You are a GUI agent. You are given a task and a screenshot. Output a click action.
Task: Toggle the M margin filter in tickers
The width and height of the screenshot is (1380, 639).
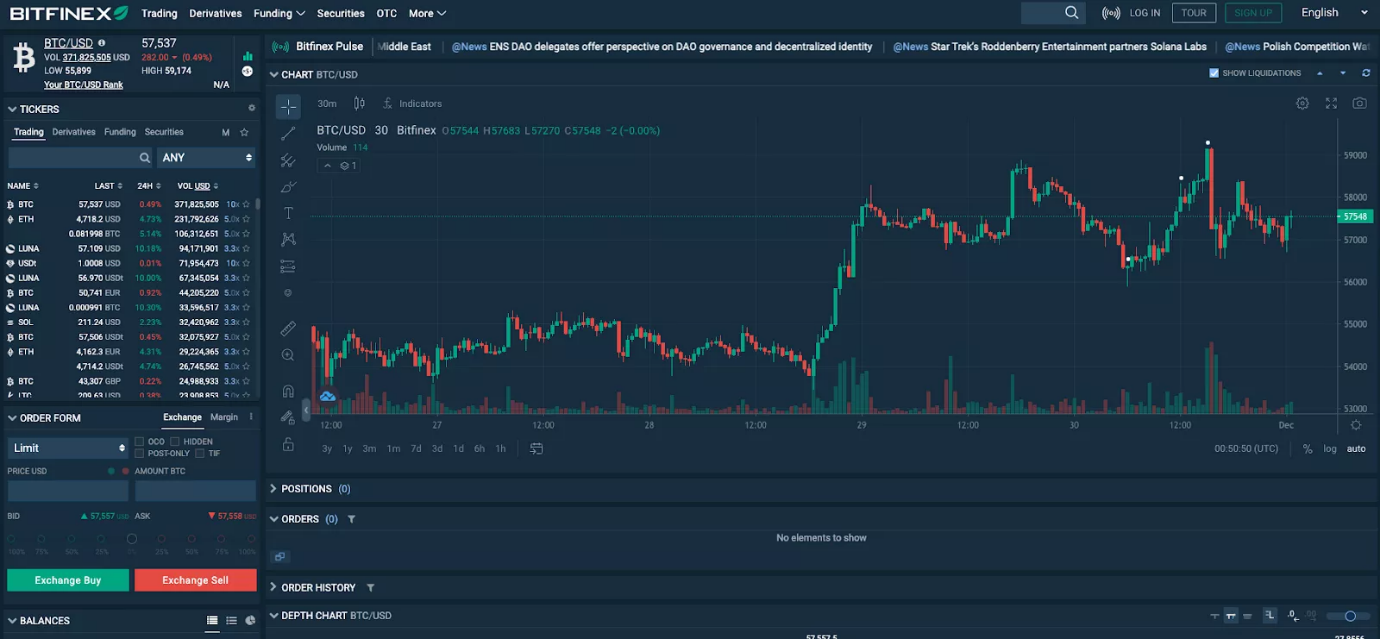click(x=225, y=132)
